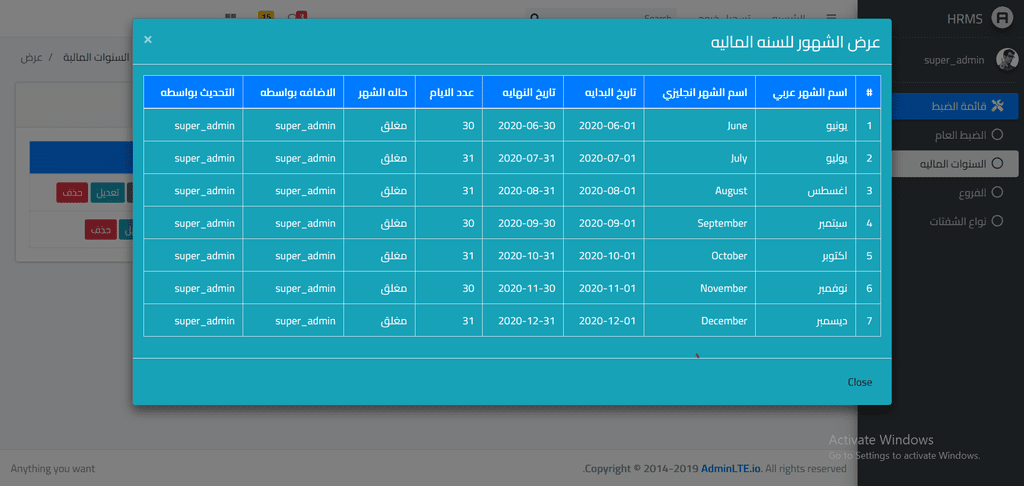
Task: Click days count 30 in June row
Action: pyautogui.click(x=449, y=125)
